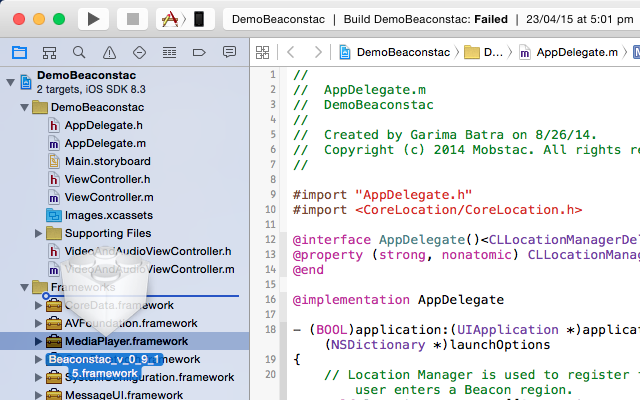Select MediaPlayer.framework row
This screenshot has height=400, width=640.
coord(124,341)
